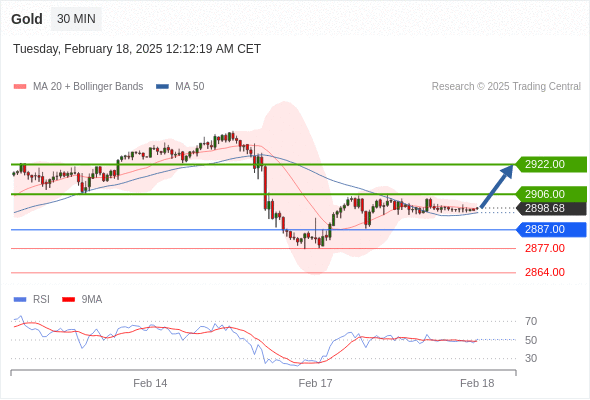Click the Gold chart title
Image resolution: width=590 pixels, height=400 pixels.
tap(27, 19)
